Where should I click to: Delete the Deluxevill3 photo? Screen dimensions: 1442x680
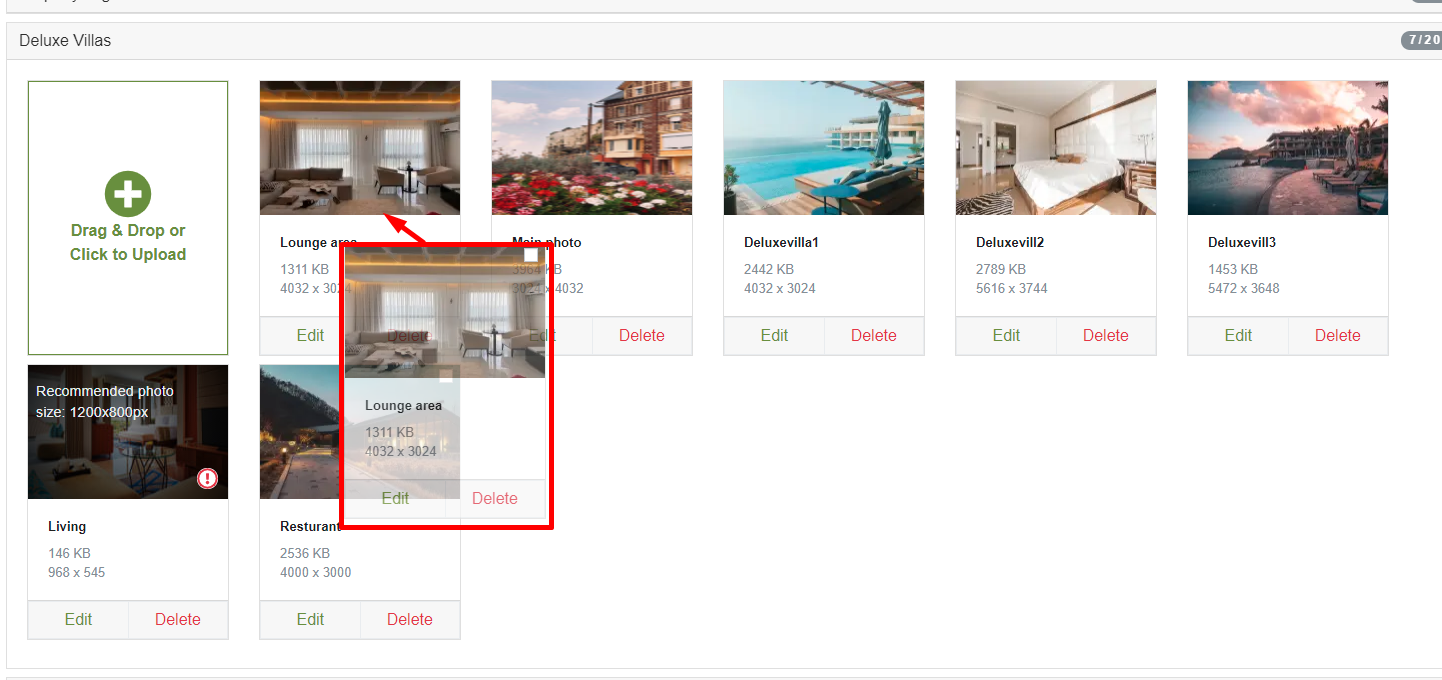coord(1338,336)
